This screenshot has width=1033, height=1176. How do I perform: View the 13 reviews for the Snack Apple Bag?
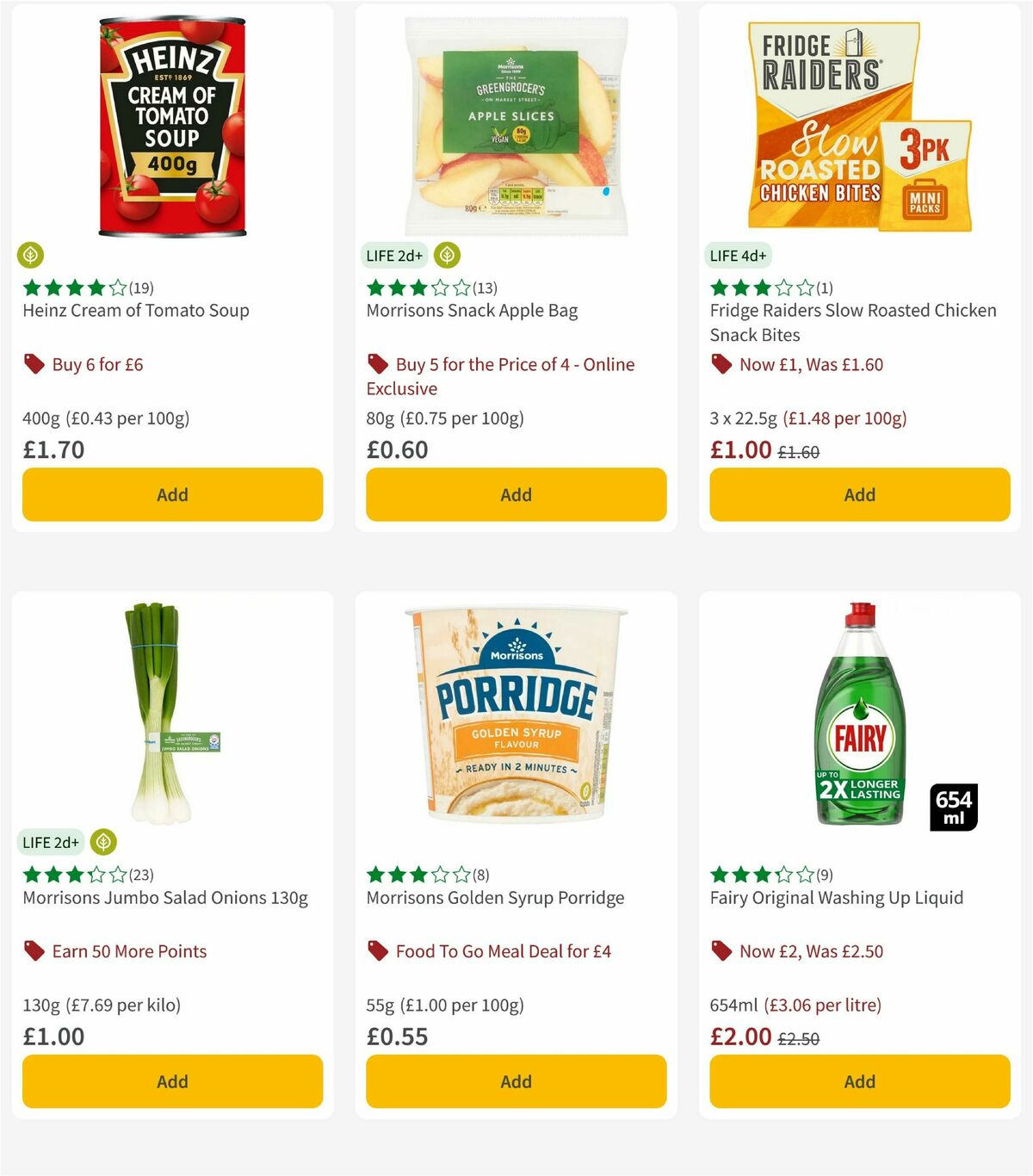click(484, 288)
